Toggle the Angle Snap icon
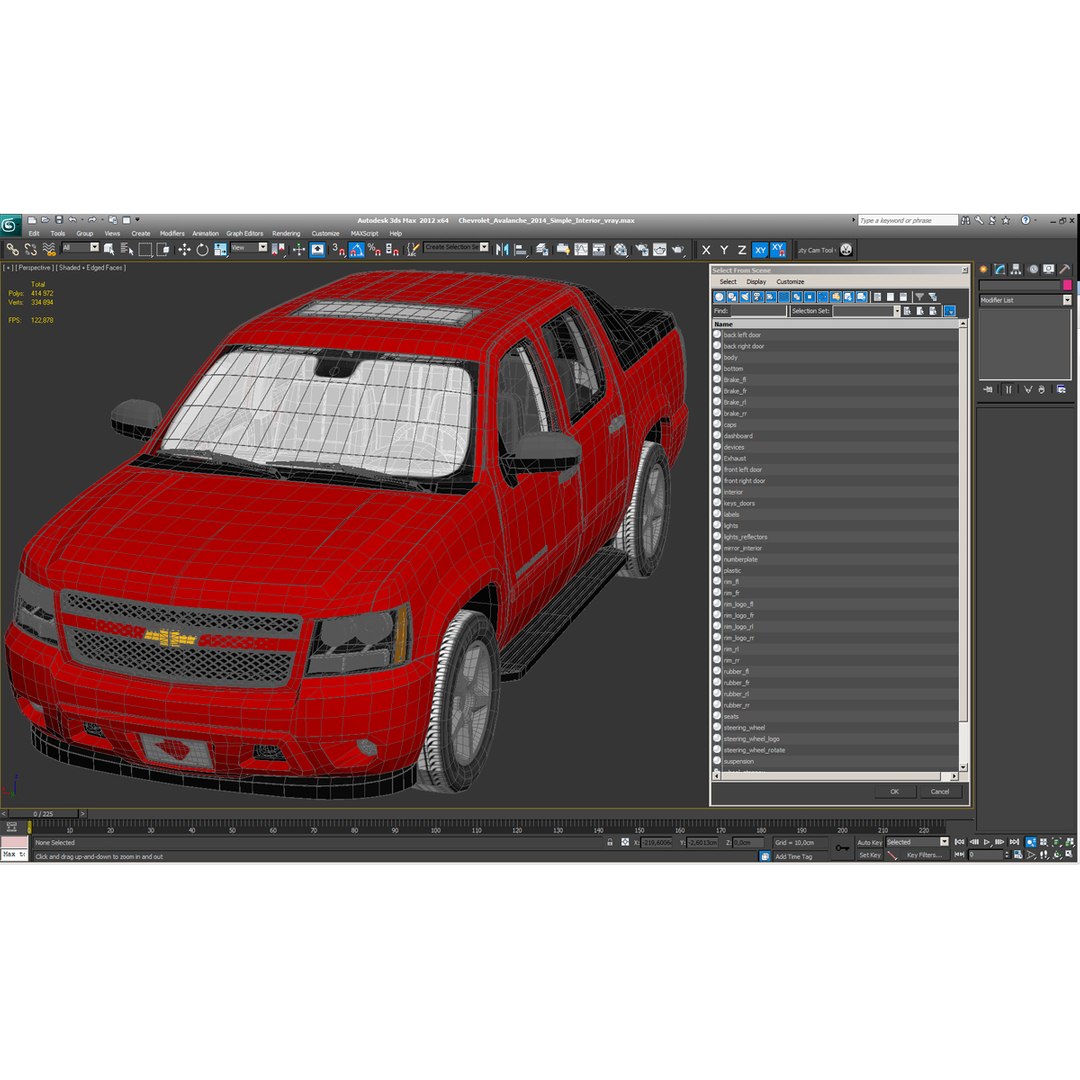 point(356,249)
